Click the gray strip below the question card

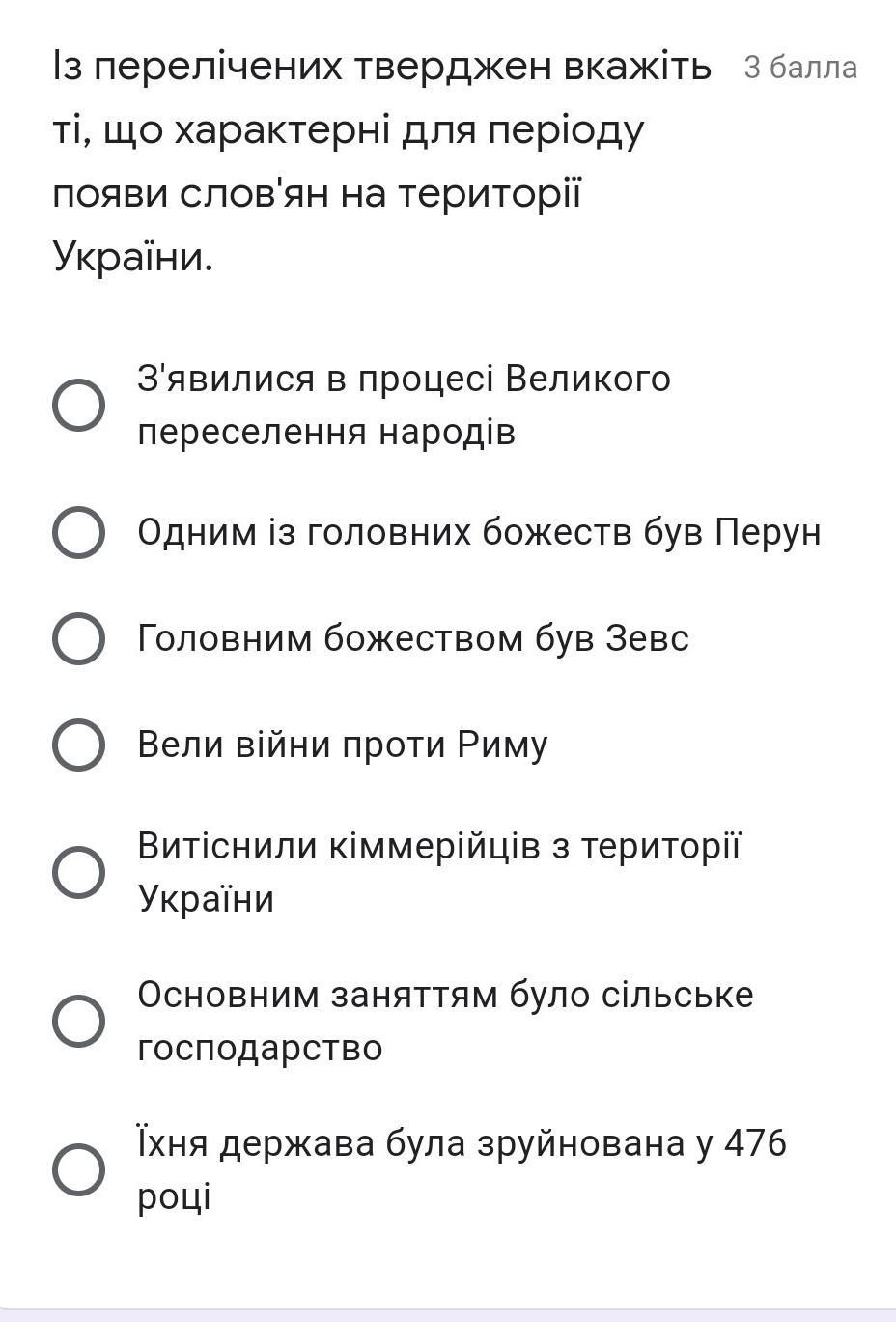tap(448, 1315)
